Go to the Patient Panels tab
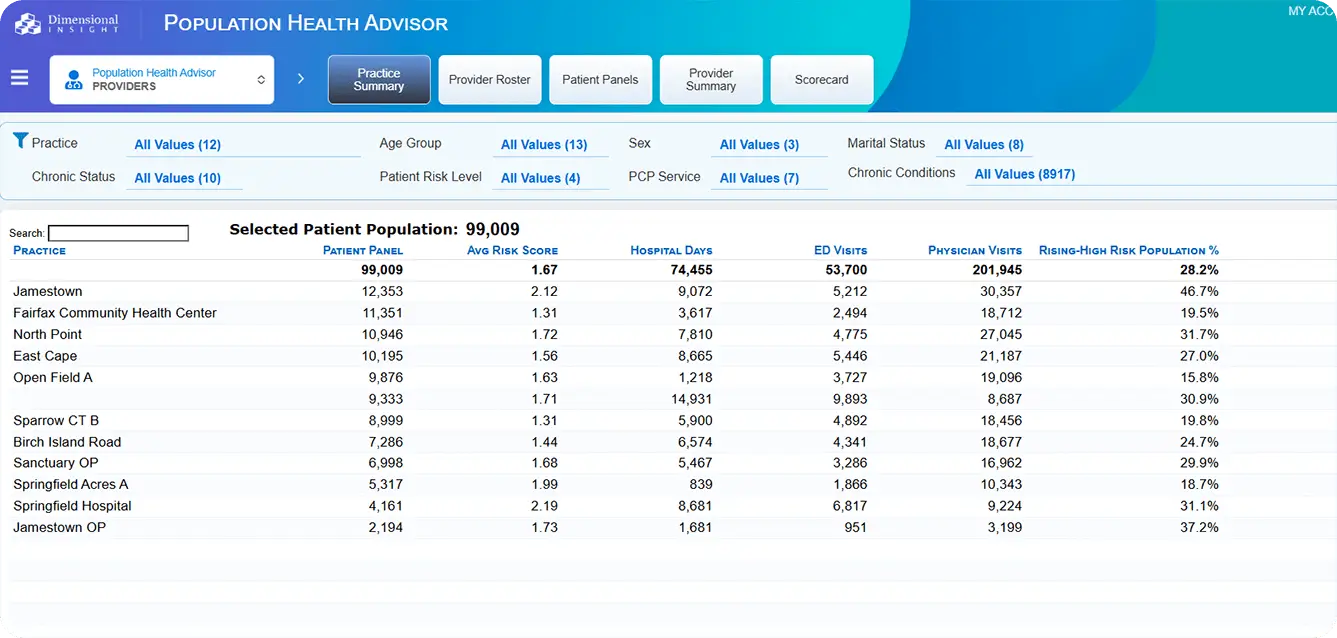The image size is (1337, 638). 600,80
